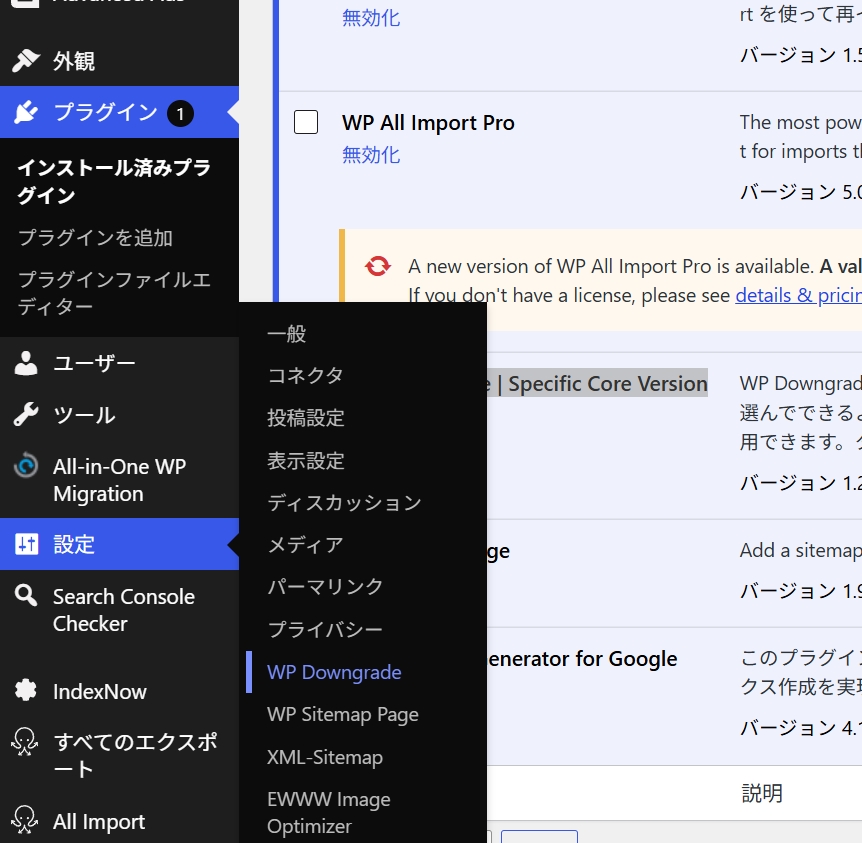The image size is (862, 843).
Task: Click the Appearance (外観) brush icon
Action: (x=25, y=60)
